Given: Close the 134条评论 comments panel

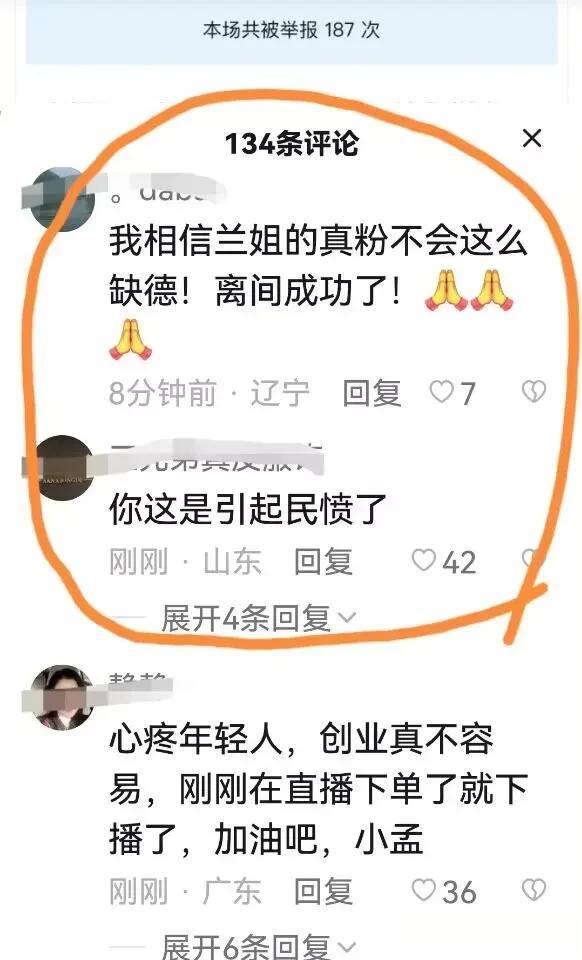Looking at the screenshot, I should coord(532,138).
